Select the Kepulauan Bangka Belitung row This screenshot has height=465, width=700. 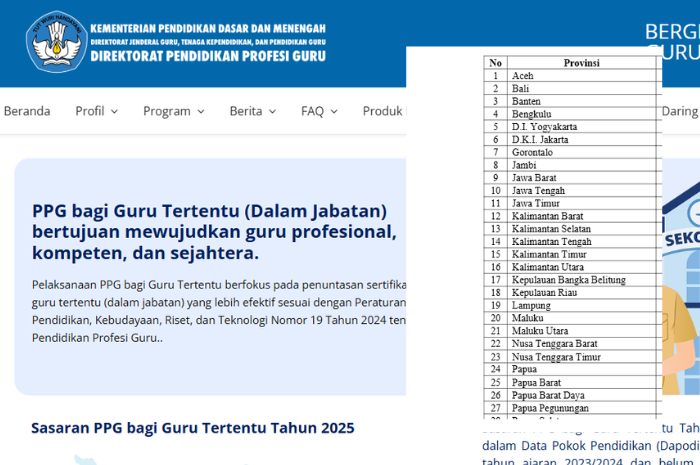pos(570,280)
